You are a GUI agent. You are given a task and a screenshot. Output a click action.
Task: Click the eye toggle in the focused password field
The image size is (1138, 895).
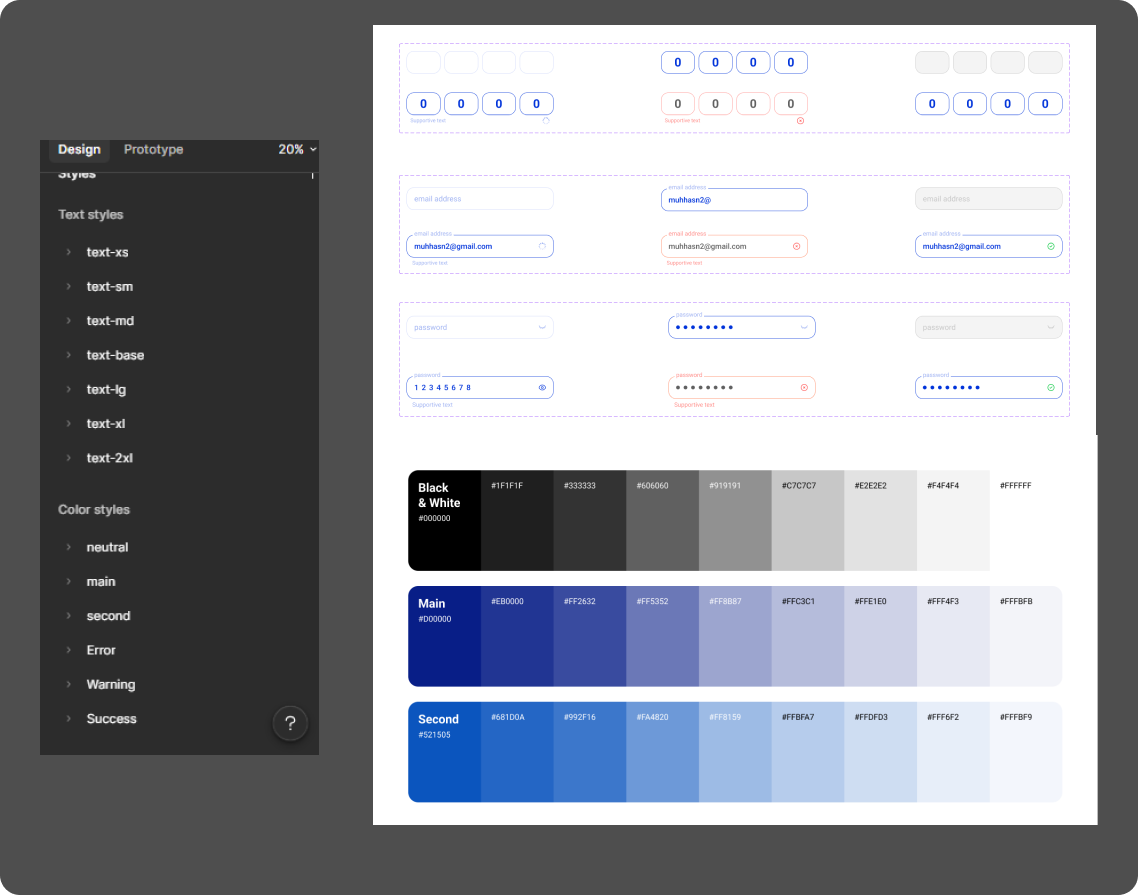[804, 327]
